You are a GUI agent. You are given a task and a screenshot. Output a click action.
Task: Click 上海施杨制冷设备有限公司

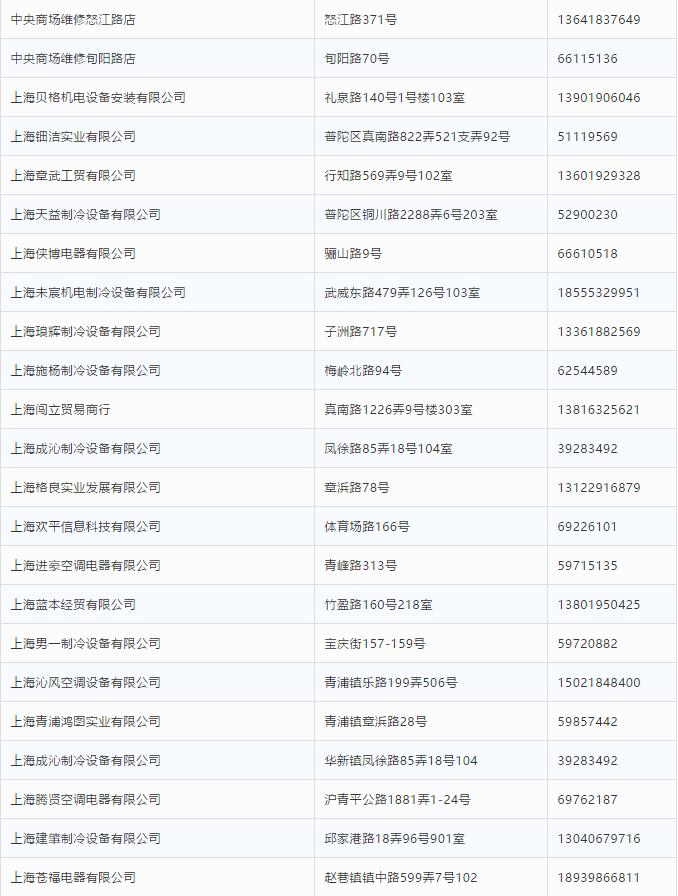click(86, 370)
